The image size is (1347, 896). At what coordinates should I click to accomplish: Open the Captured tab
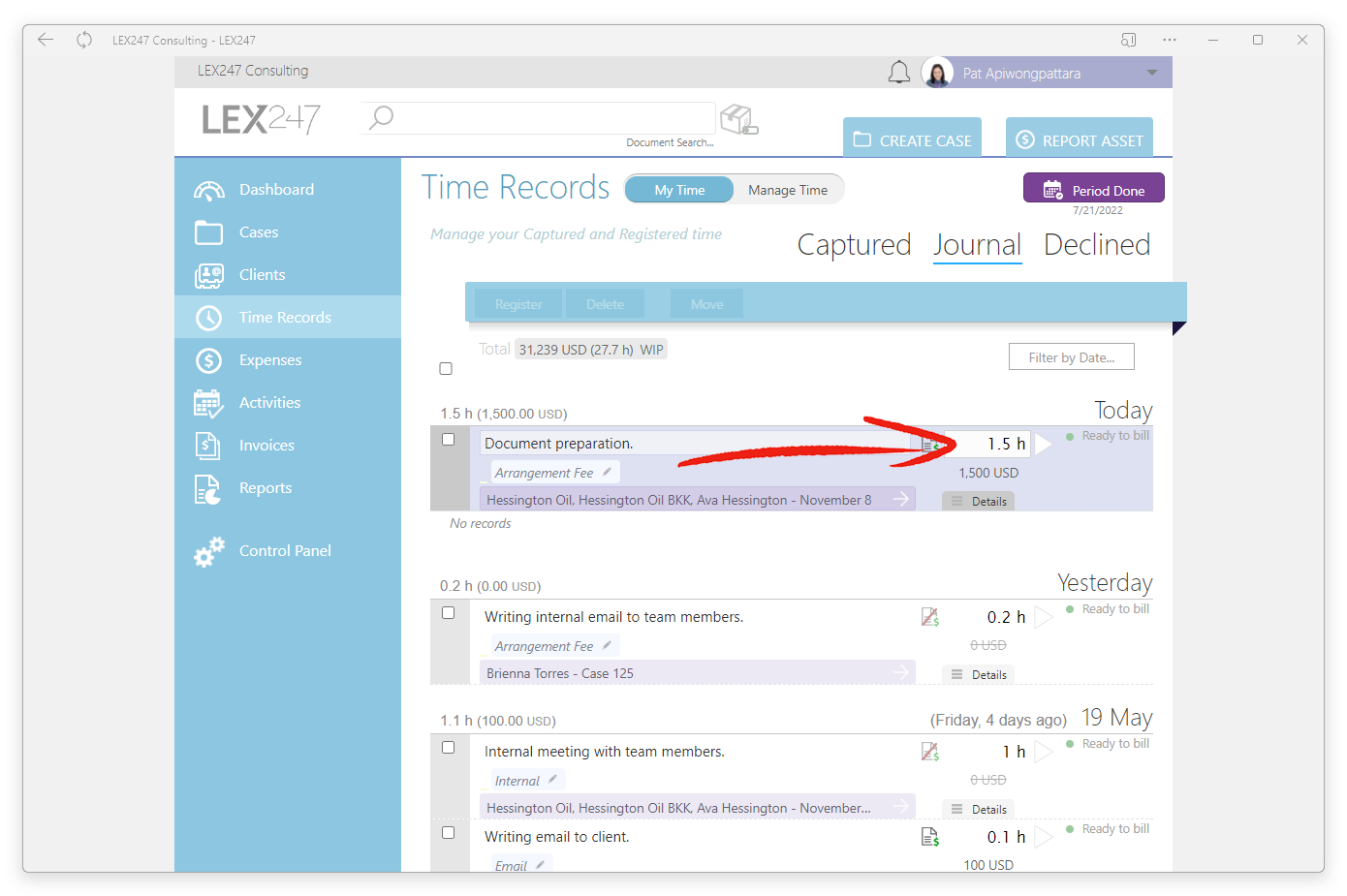click(x=854, y=245)
